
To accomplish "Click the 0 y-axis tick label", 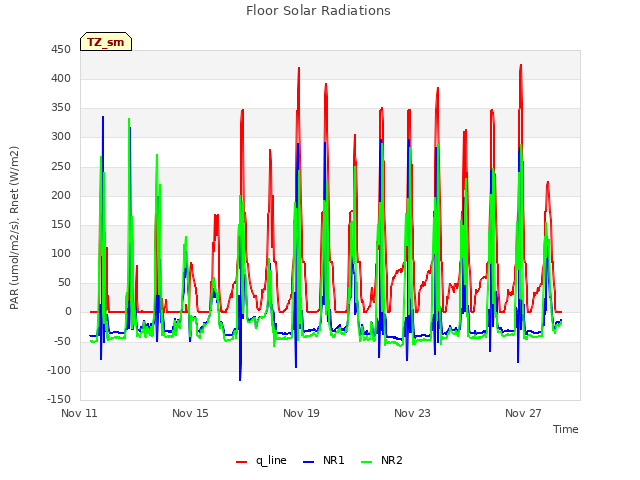I will point(68,312).
